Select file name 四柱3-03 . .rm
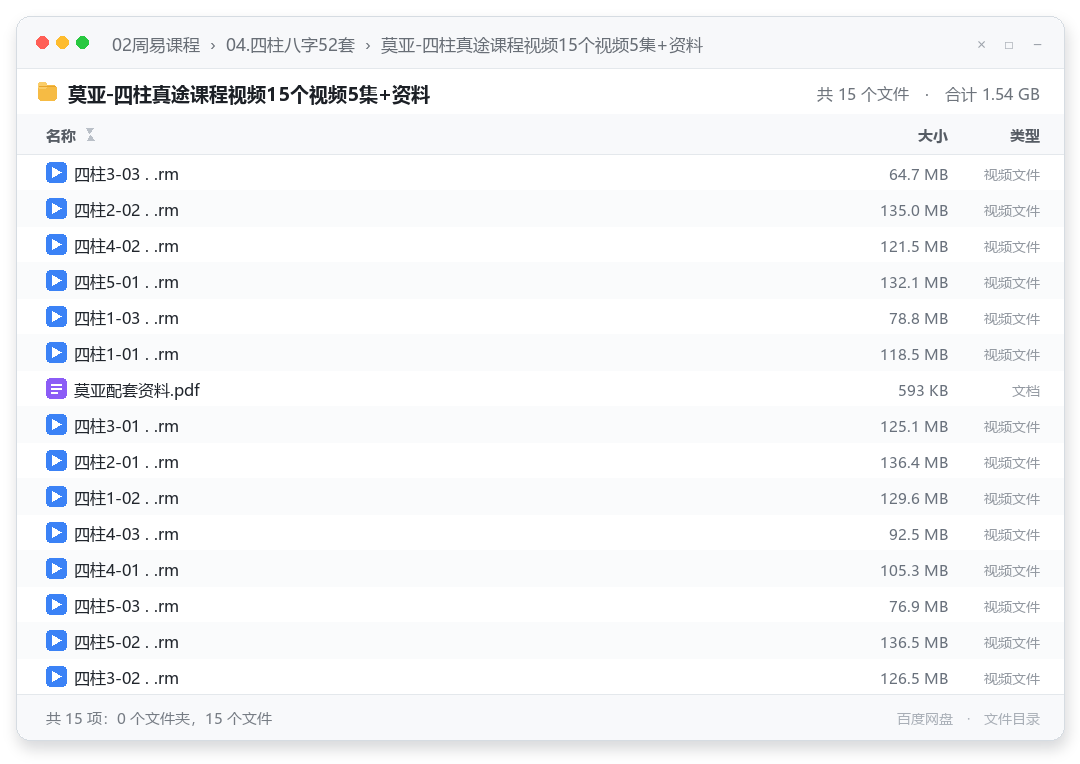Viewport: 1080px width, 764px height. point(126,174)
